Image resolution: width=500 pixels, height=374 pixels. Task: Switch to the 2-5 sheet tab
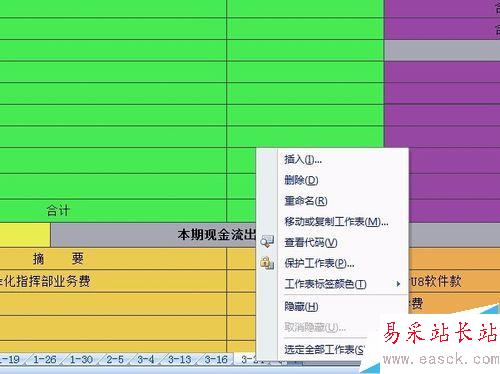pyautogui.click(x=115, y=360)
